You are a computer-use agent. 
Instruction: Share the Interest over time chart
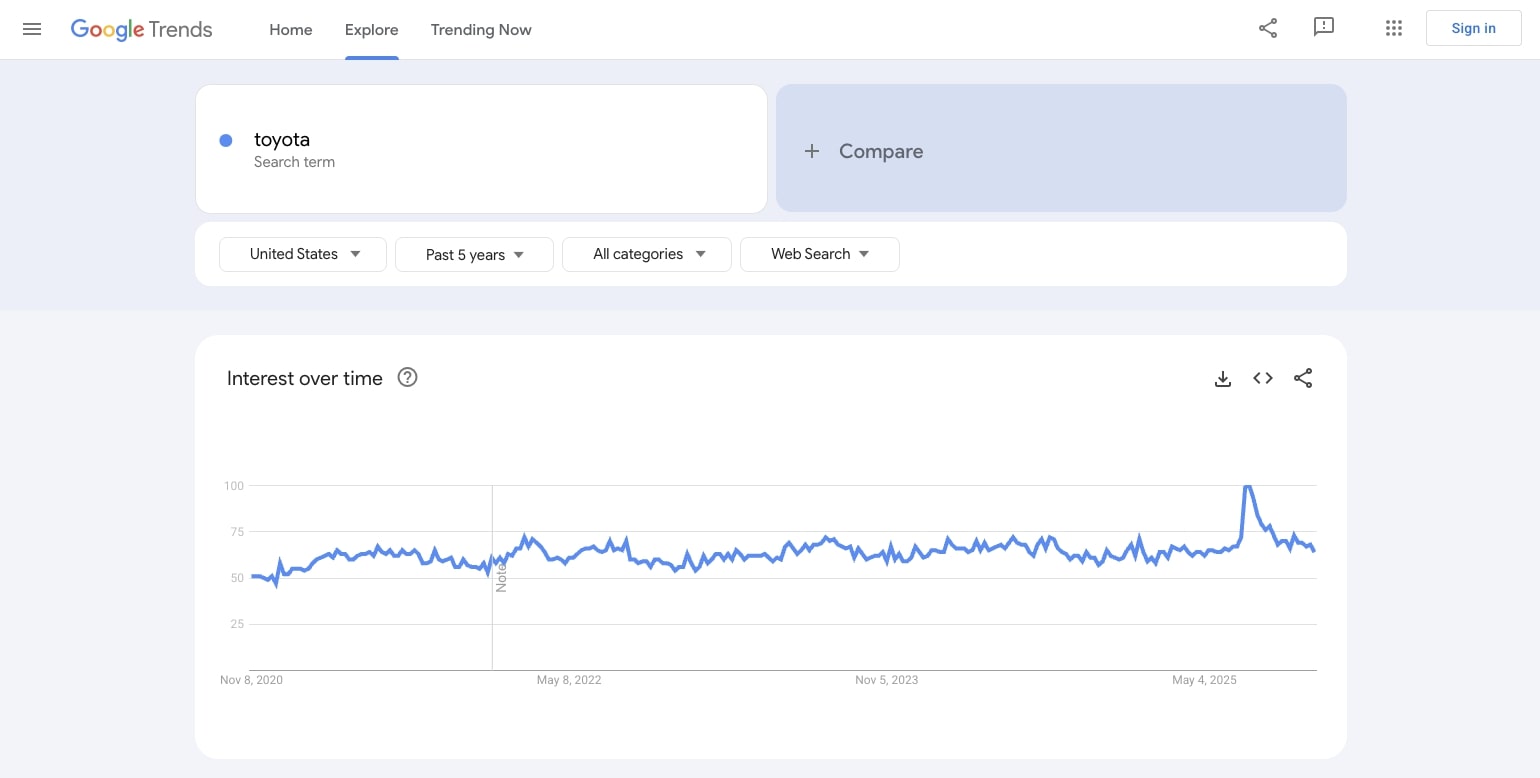point(1303,378)
